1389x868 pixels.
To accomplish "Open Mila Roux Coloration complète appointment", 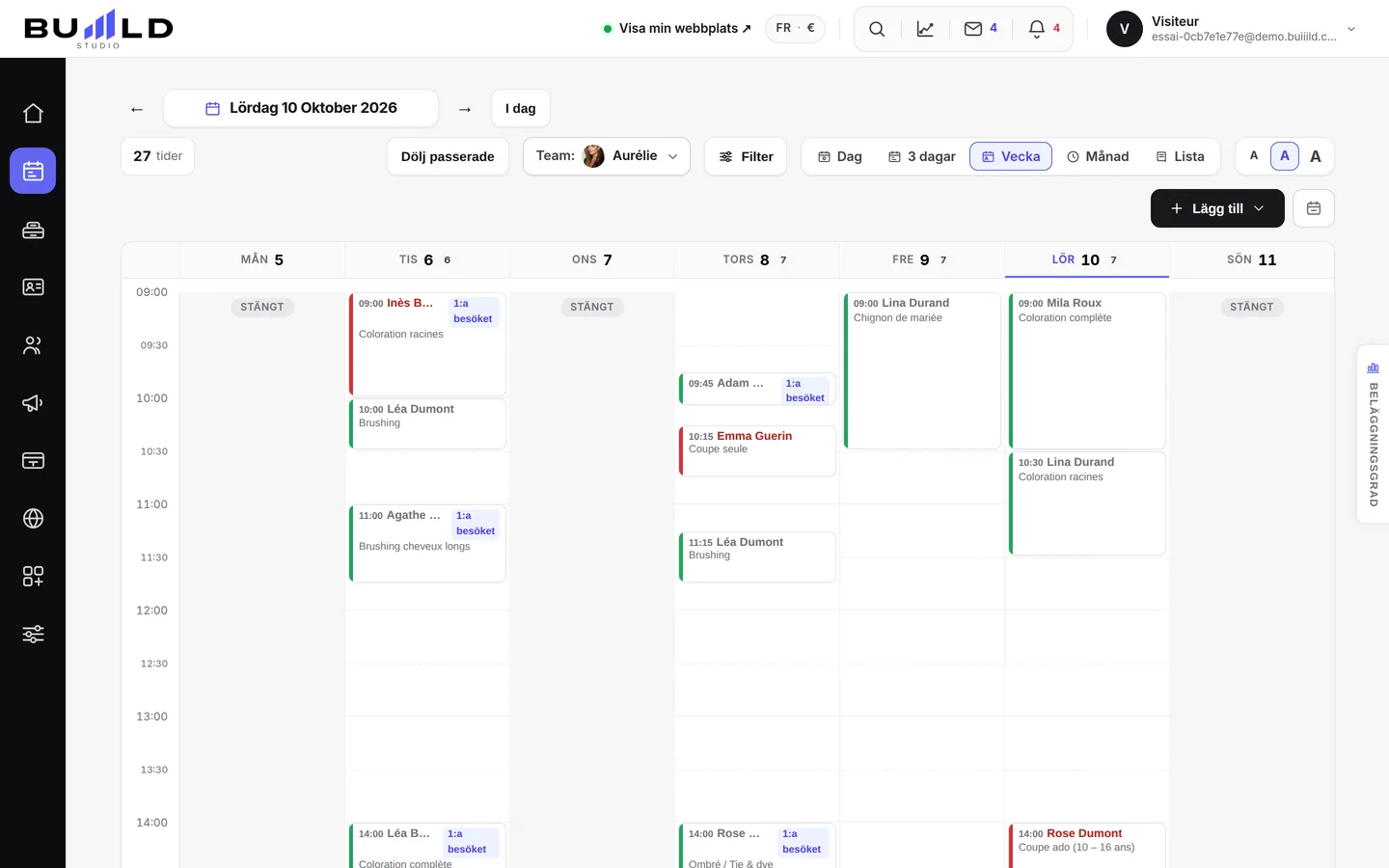I will click(1087, 370).
